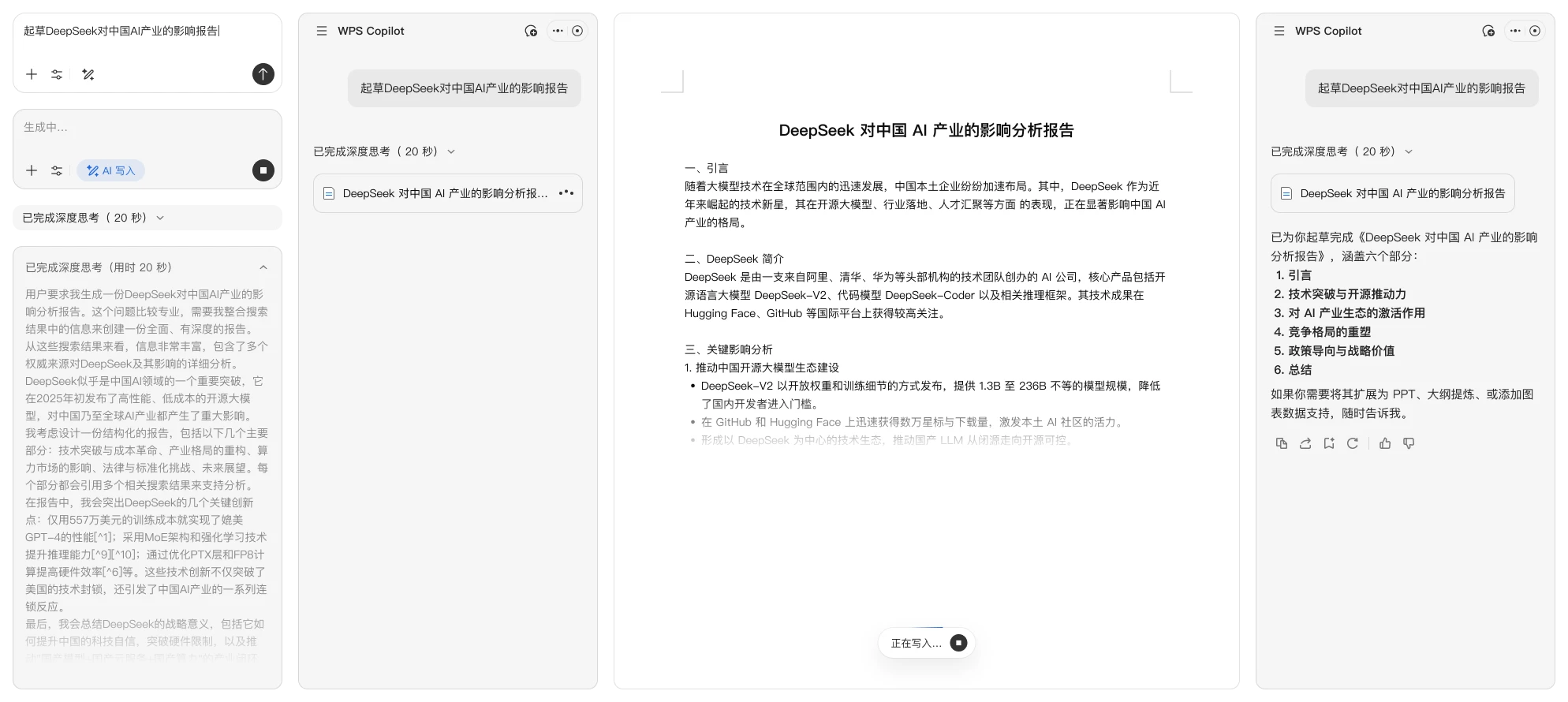Click the WPS Copilot title in the fourth panel
This screenshot has width=1568, height=702.
pyautogui.click(x=1328, y=31)
